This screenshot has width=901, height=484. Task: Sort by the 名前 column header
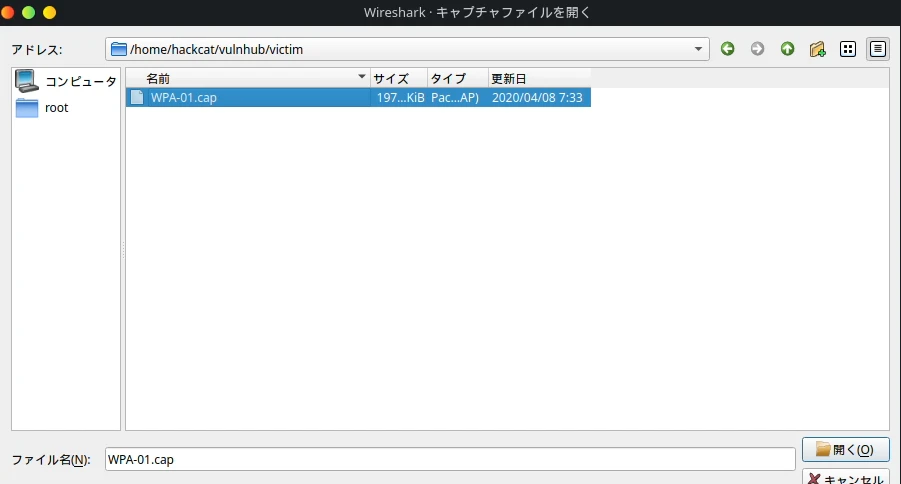click(x=248, y=78)
